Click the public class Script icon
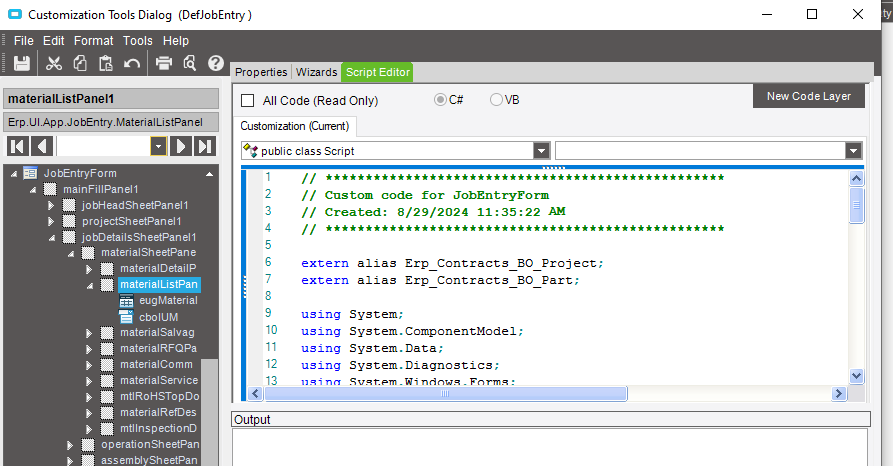 pos(251,151)
